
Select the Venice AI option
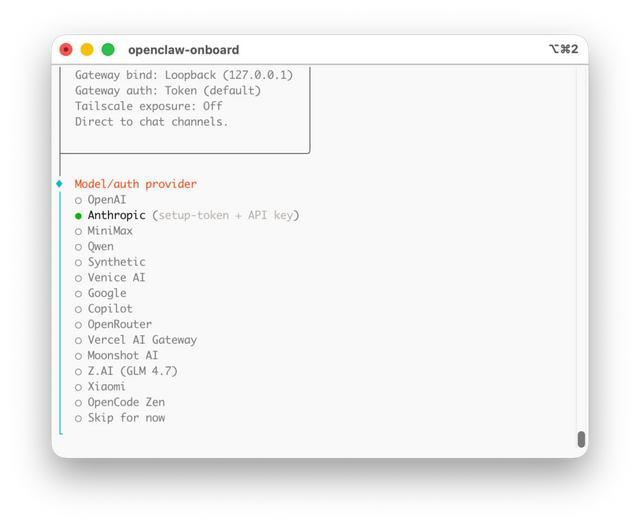point(116,278)
